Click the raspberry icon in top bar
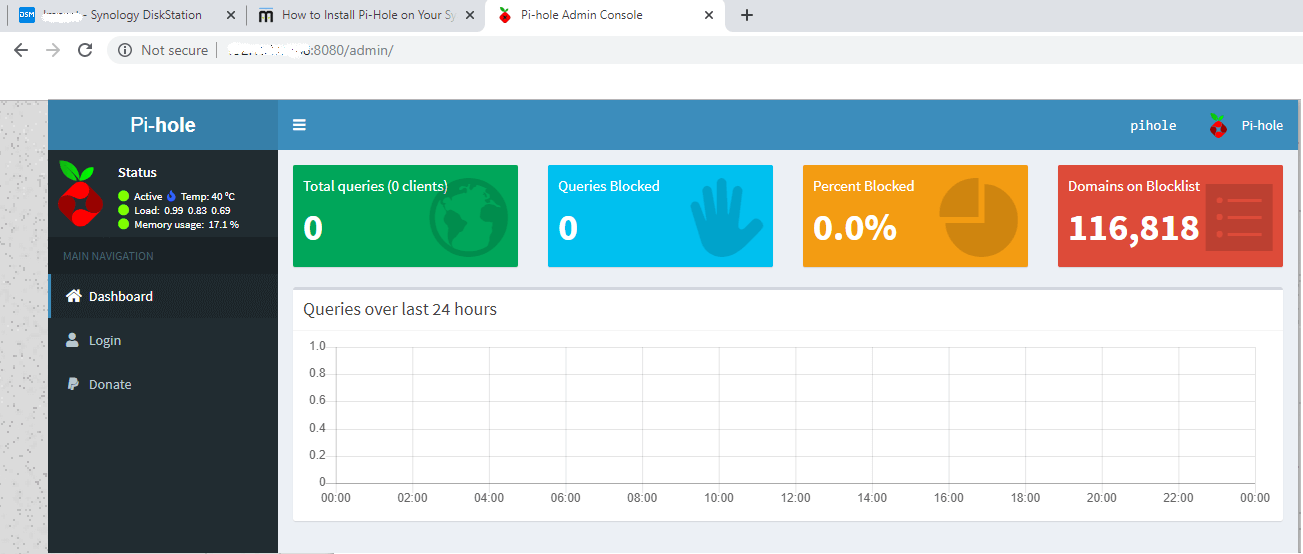The image size is (1303, 554). [1217, 125]
